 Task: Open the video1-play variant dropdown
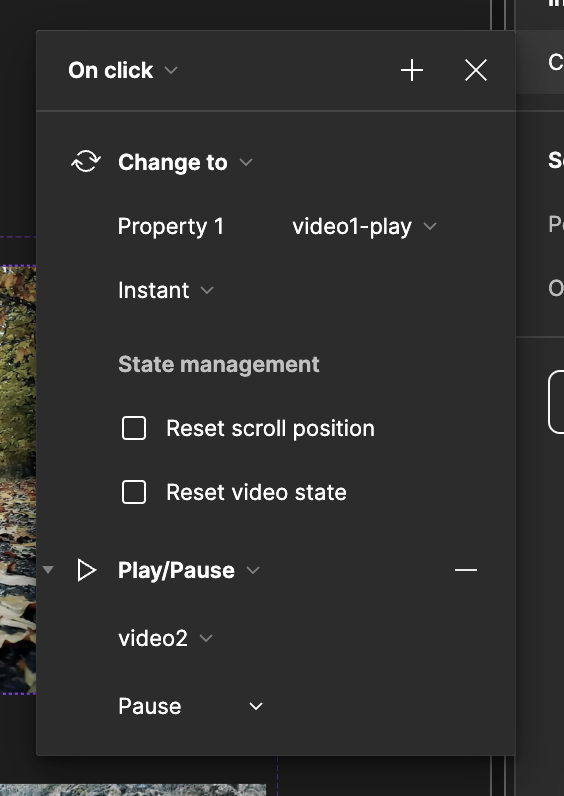(x=364, y=226)
